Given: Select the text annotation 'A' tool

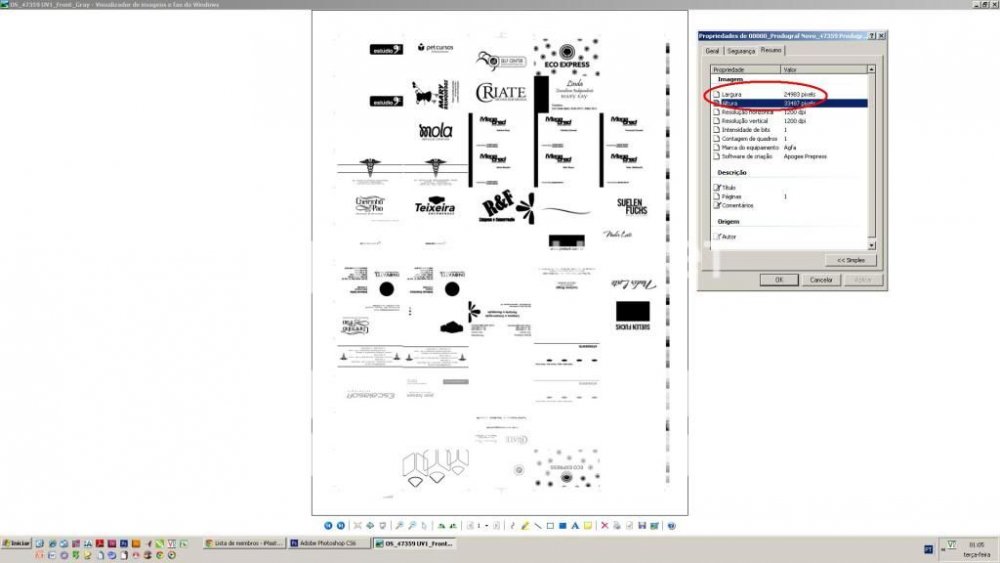Looking at the screenshot, I should (x=575, y=525).
